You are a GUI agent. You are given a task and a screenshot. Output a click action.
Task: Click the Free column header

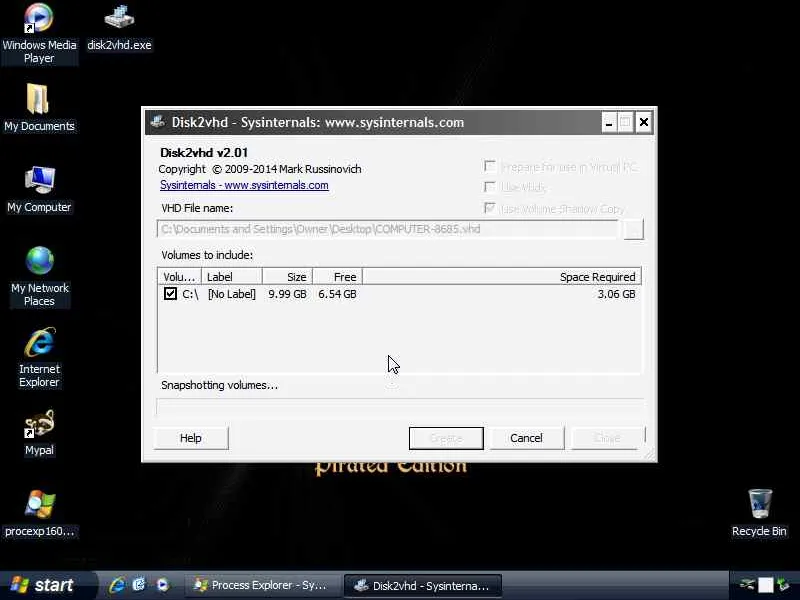[337, 277]
